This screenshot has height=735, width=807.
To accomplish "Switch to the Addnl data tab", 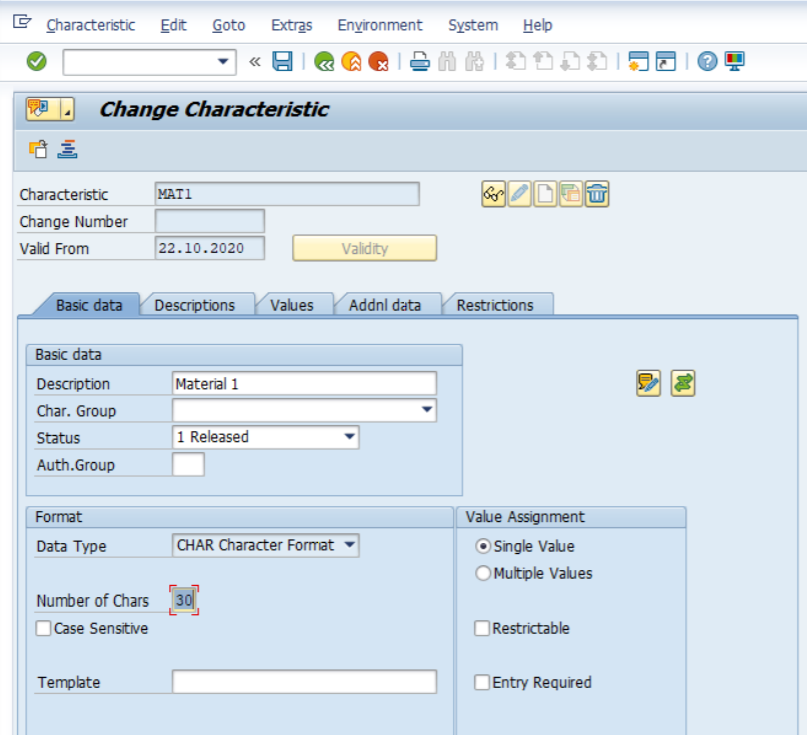I will click(385, 305).
